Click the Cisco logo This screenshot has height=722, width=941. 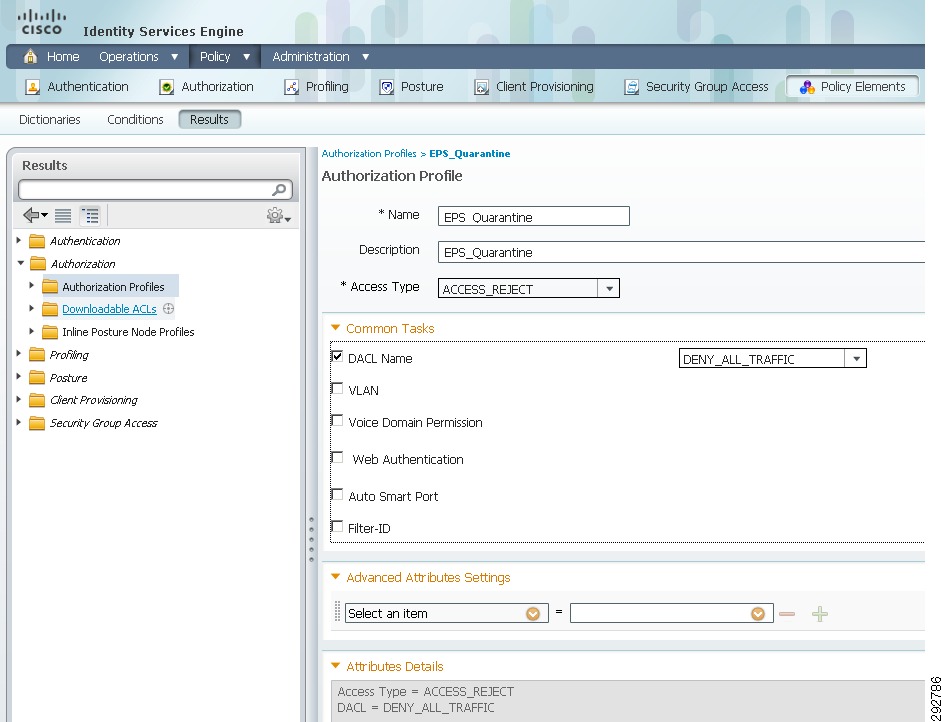[41, 23]
